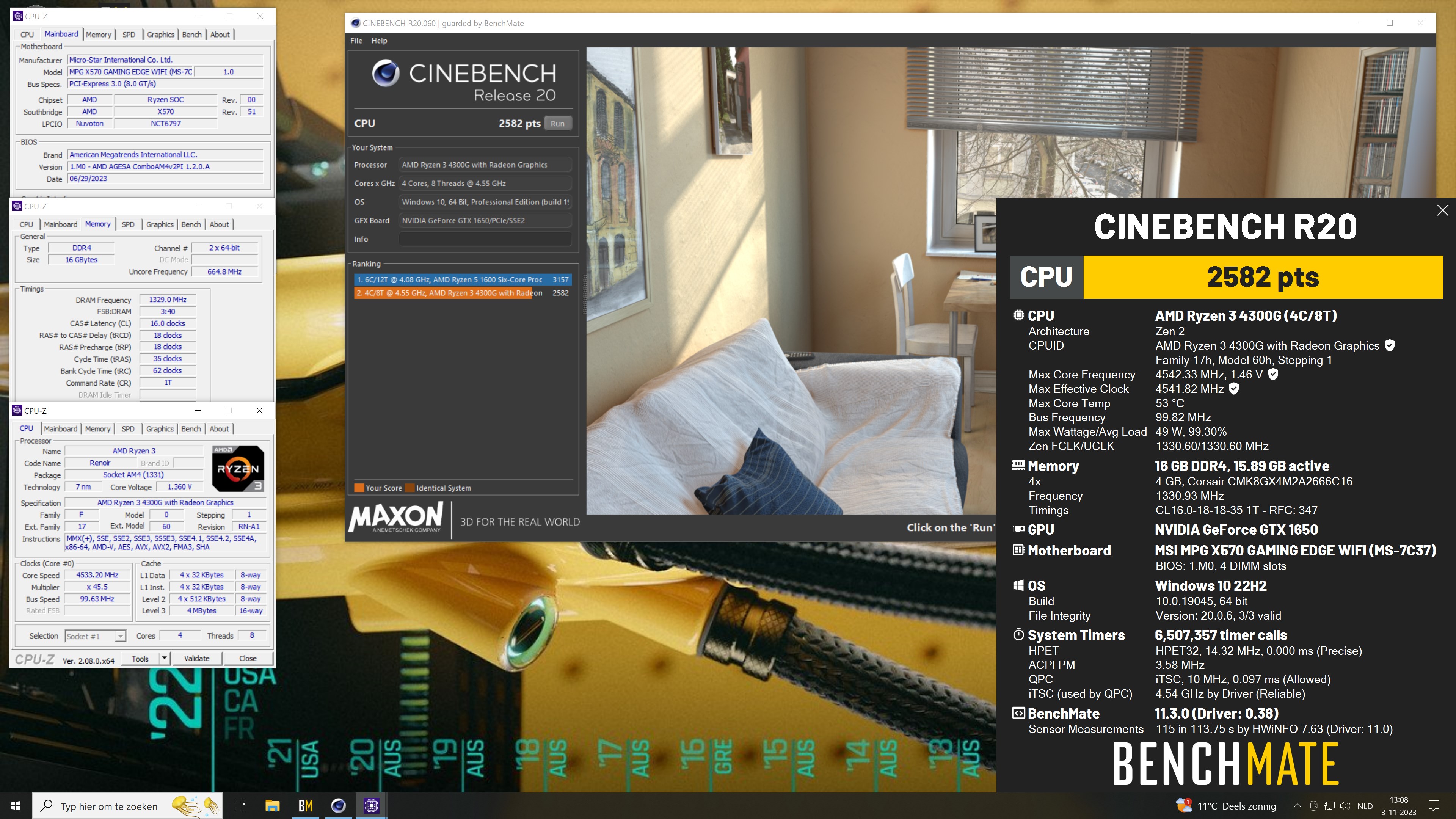Screen dimensions: 1456x819
Task: Switch to SPD tab in top CPU-Z window
Action: click(129, 35)
